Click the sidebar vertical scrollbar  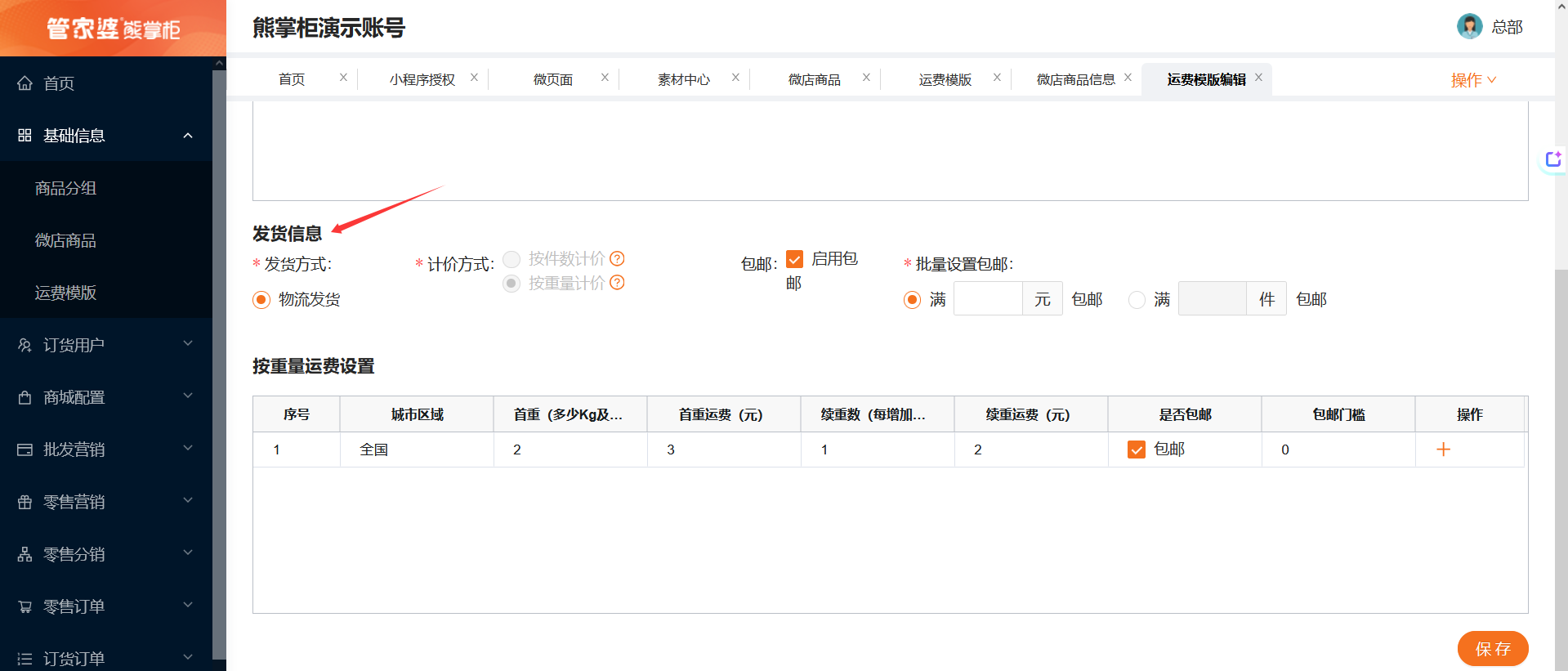219,364
